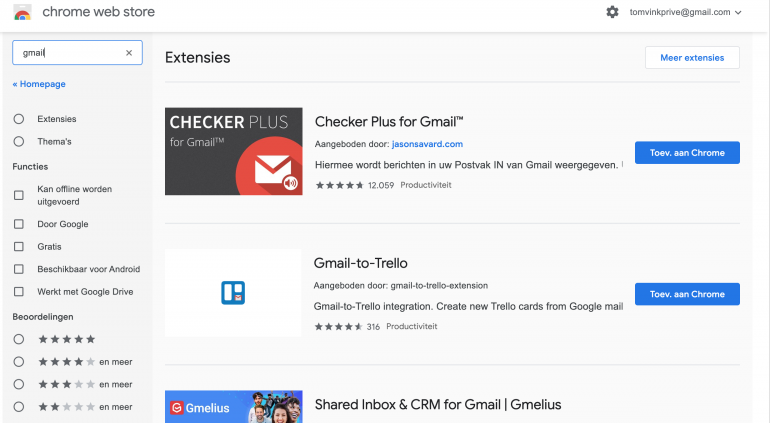
Task: Open the settings gear icon
Action: (x=612, y=12)
